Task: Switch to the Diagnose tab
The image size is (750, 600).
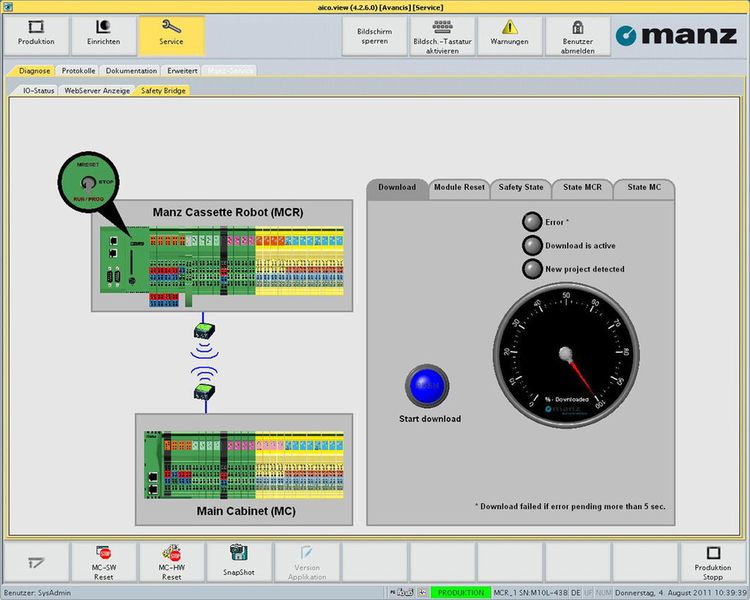Action: click(33, 71)
